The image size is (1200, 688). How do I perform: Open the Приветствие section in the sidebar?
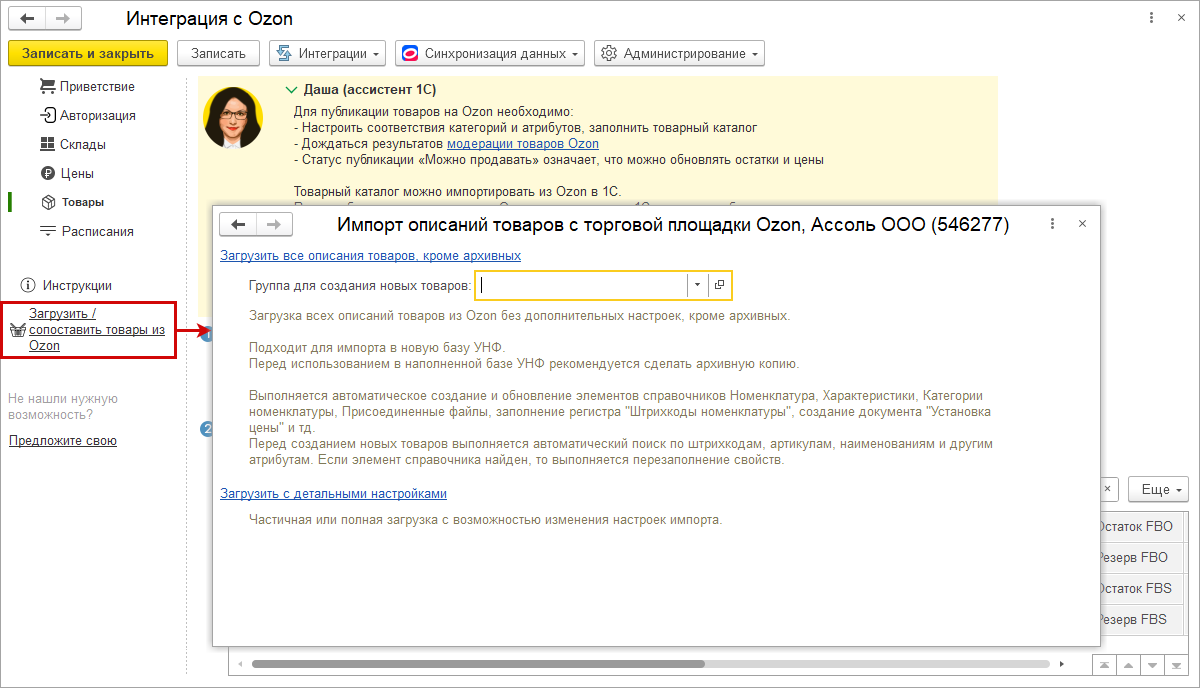pos(97,87)
